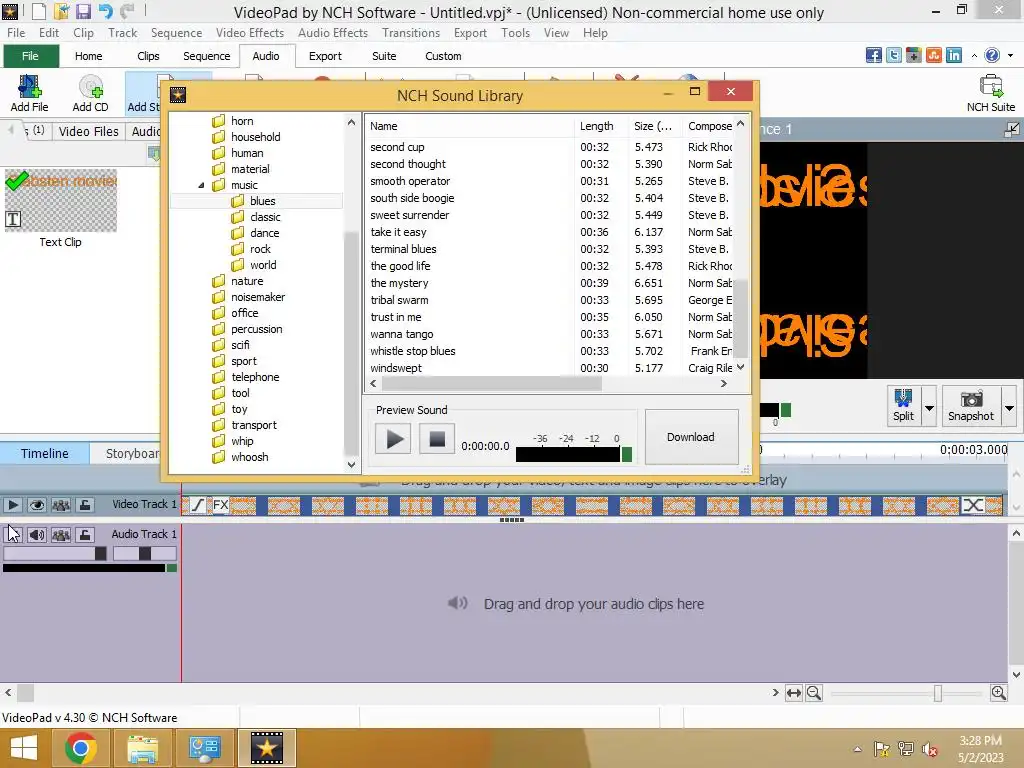The height and width of the screenshot is (768, 1024).
Task: Select the Text Clip thumbnail
Action: click(61, 200)
